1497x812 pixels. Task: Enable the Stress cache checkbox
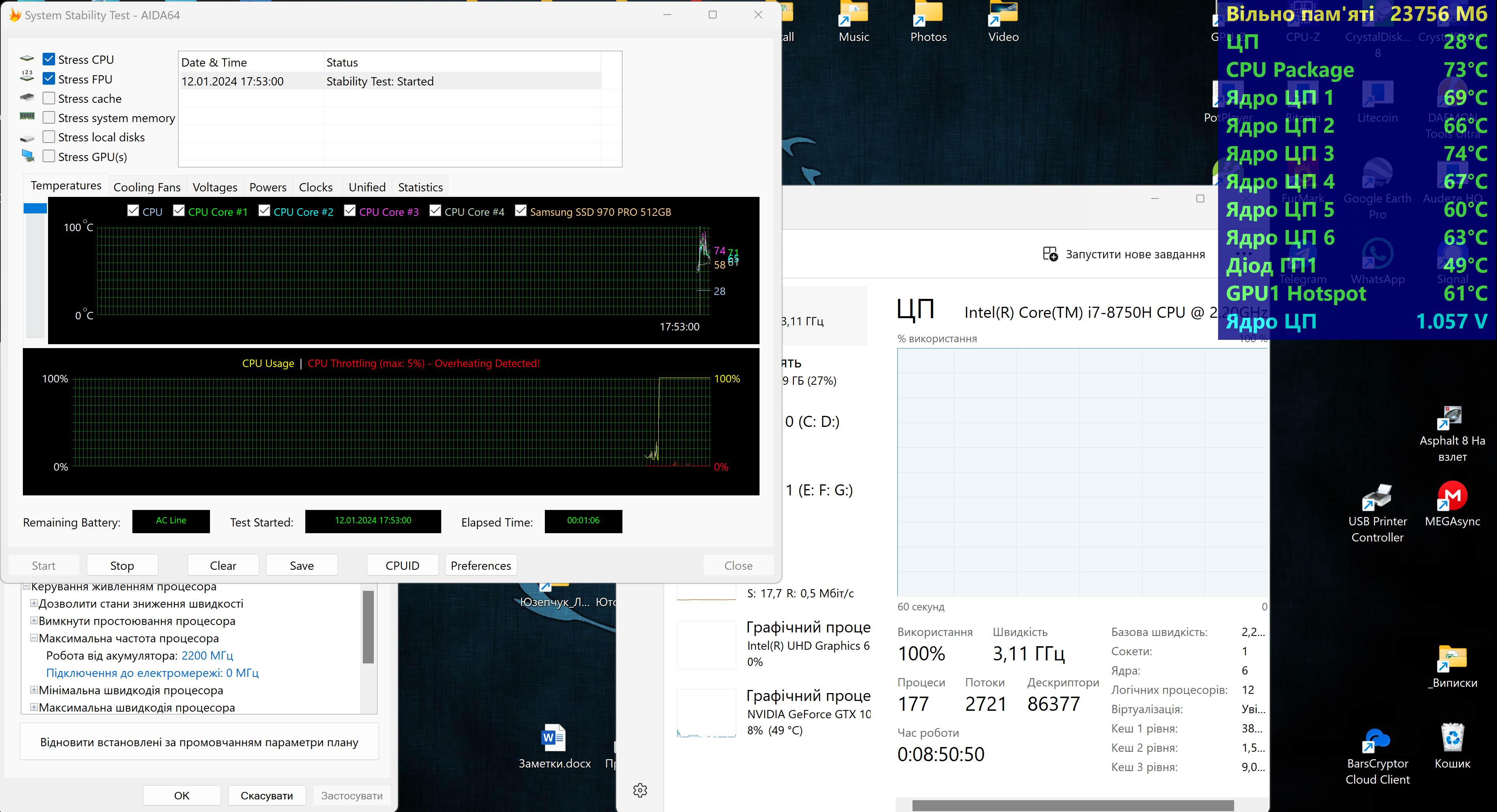[x=49, y=98]
